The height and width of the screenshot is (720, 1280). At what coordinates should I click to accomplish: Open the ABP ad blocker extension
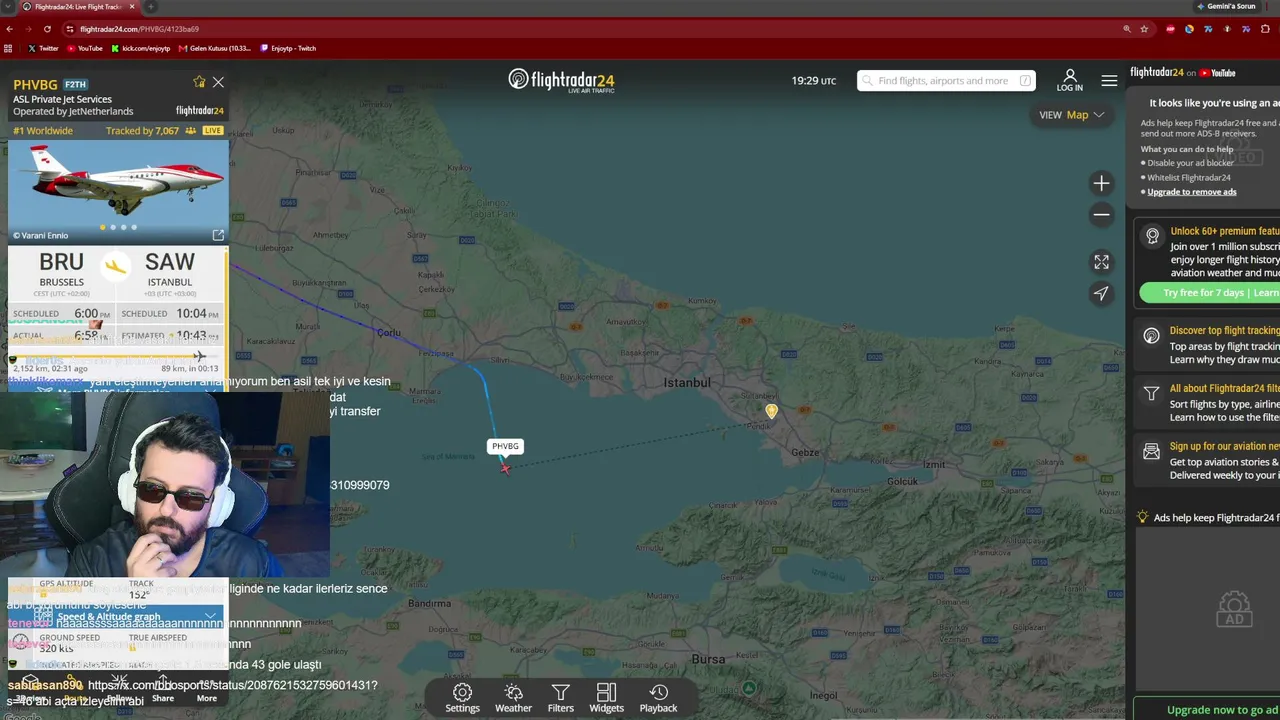click(x=1171, y=29)
